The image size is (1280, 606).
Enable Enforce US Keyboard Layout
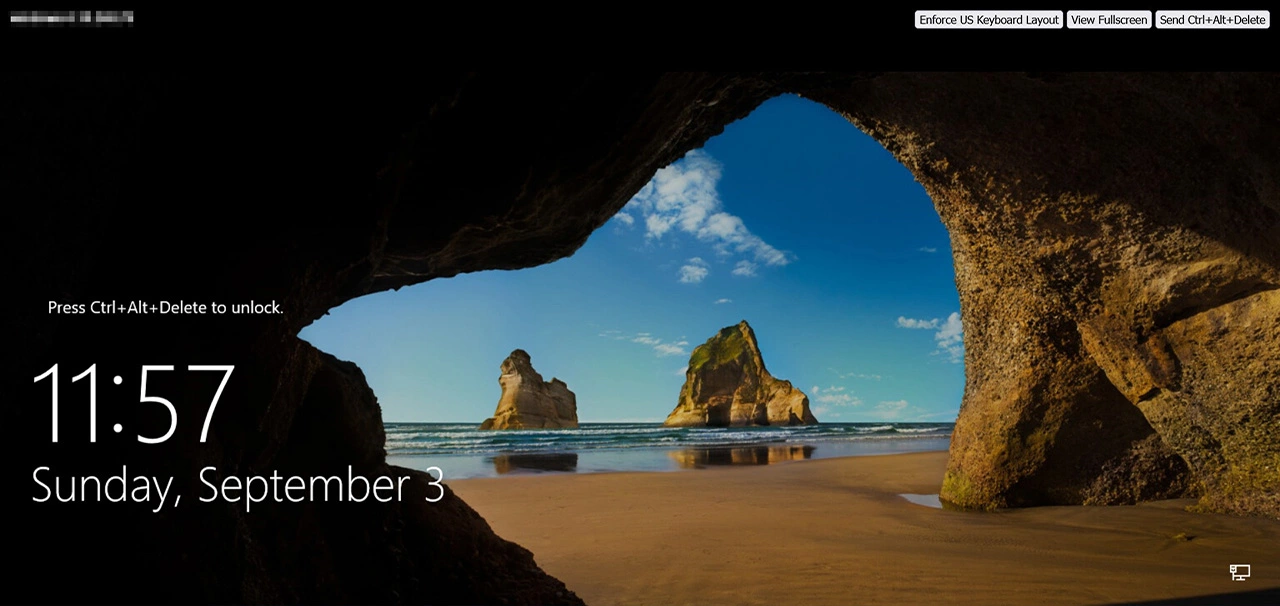(988, 20)
